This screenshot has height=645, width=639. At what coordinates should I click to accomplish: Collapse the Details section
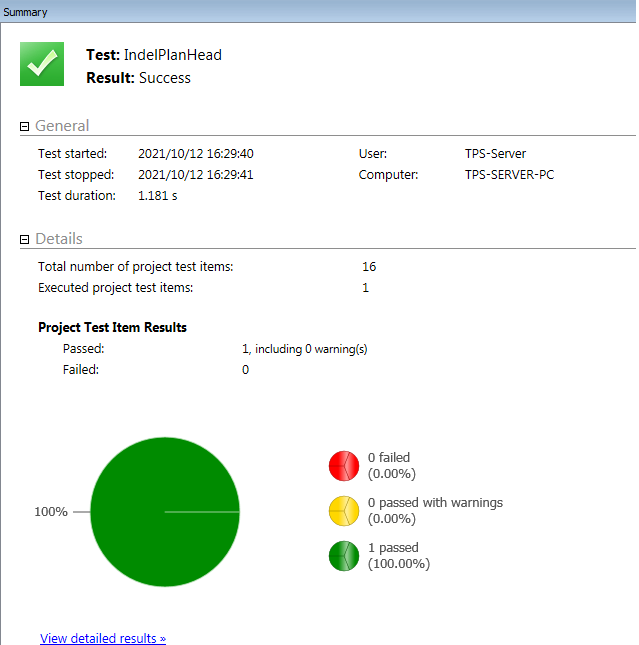pos(25,239)
